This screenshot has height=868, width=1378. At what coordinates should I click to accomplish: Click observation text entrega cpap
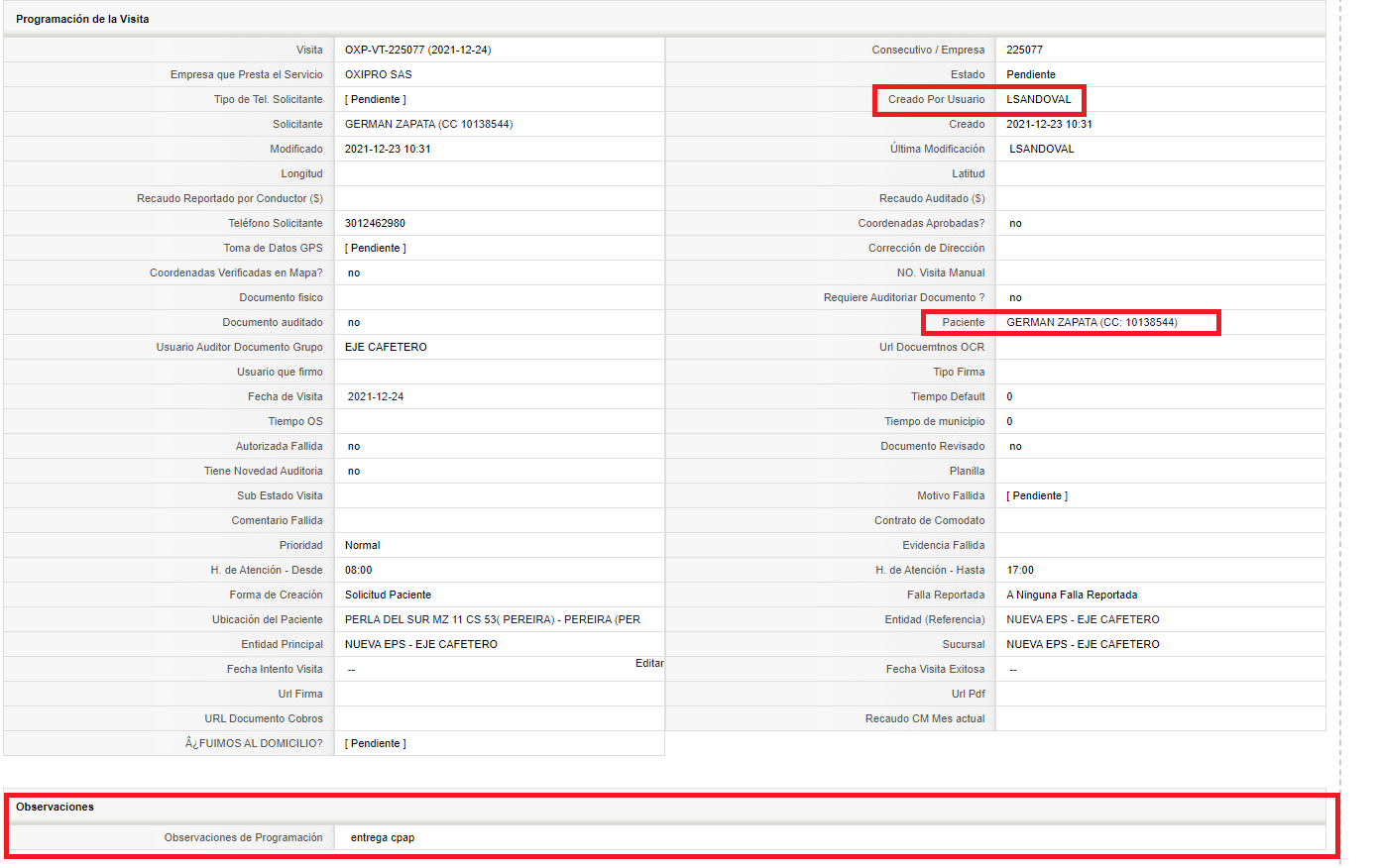(x=383, y=837)
